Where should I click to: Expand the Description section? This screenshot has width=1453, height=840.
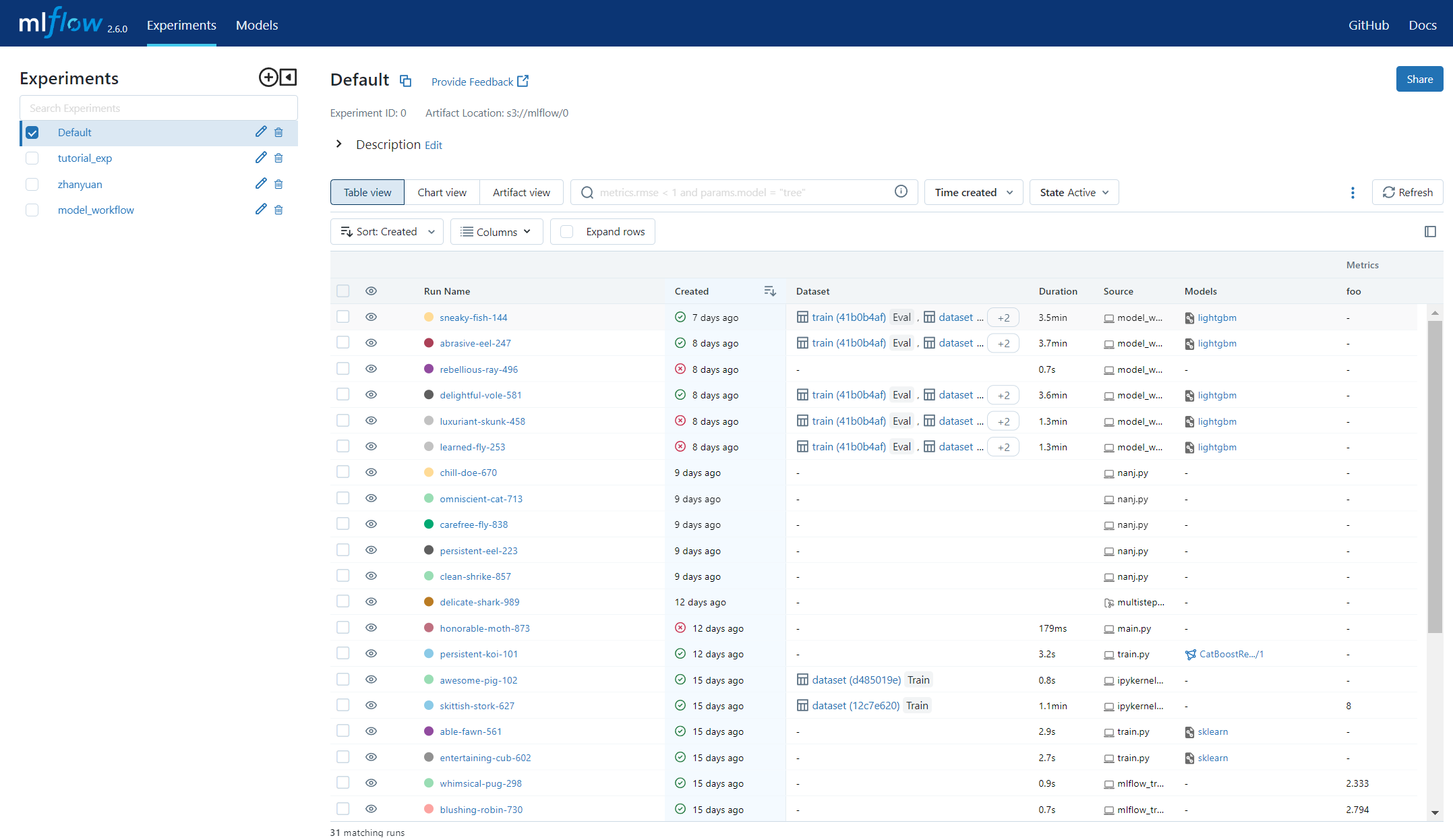(x=339, y=144)
